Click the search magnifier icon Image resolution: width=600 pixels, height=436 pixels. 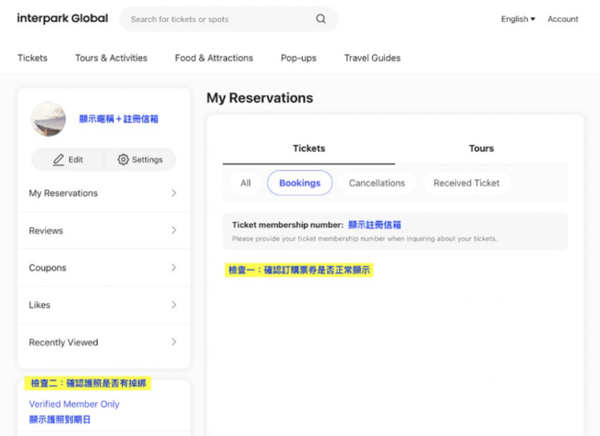pyautogui.click(x=321, y=19)
